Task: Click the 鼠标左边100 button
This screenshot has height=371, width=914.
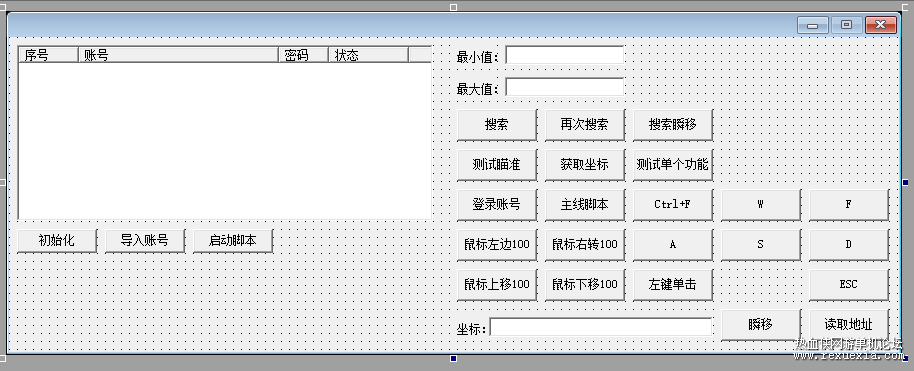Action: click(497, 244)
